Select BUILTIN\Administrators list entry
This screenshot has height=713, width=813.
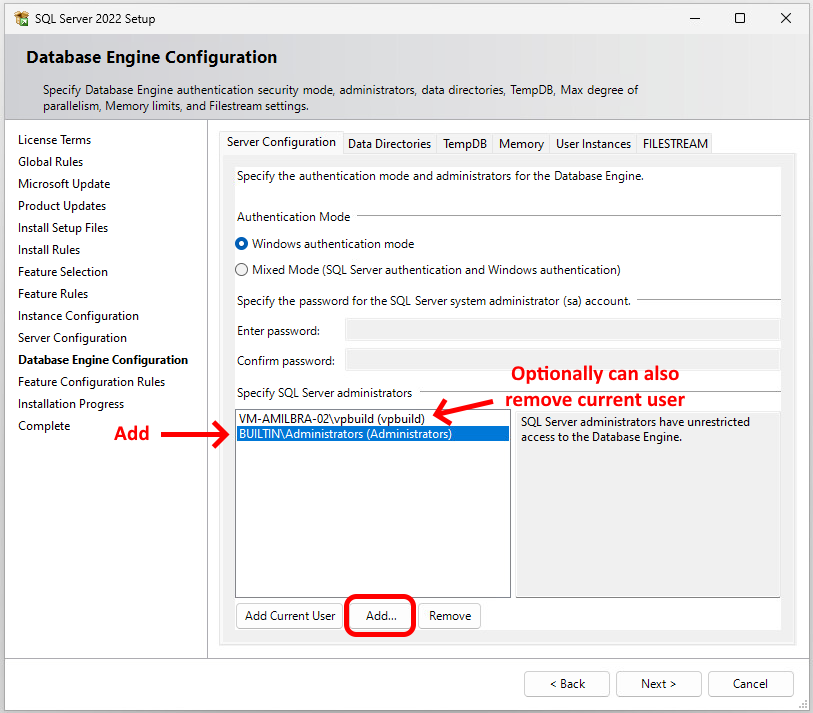[345, 434]
